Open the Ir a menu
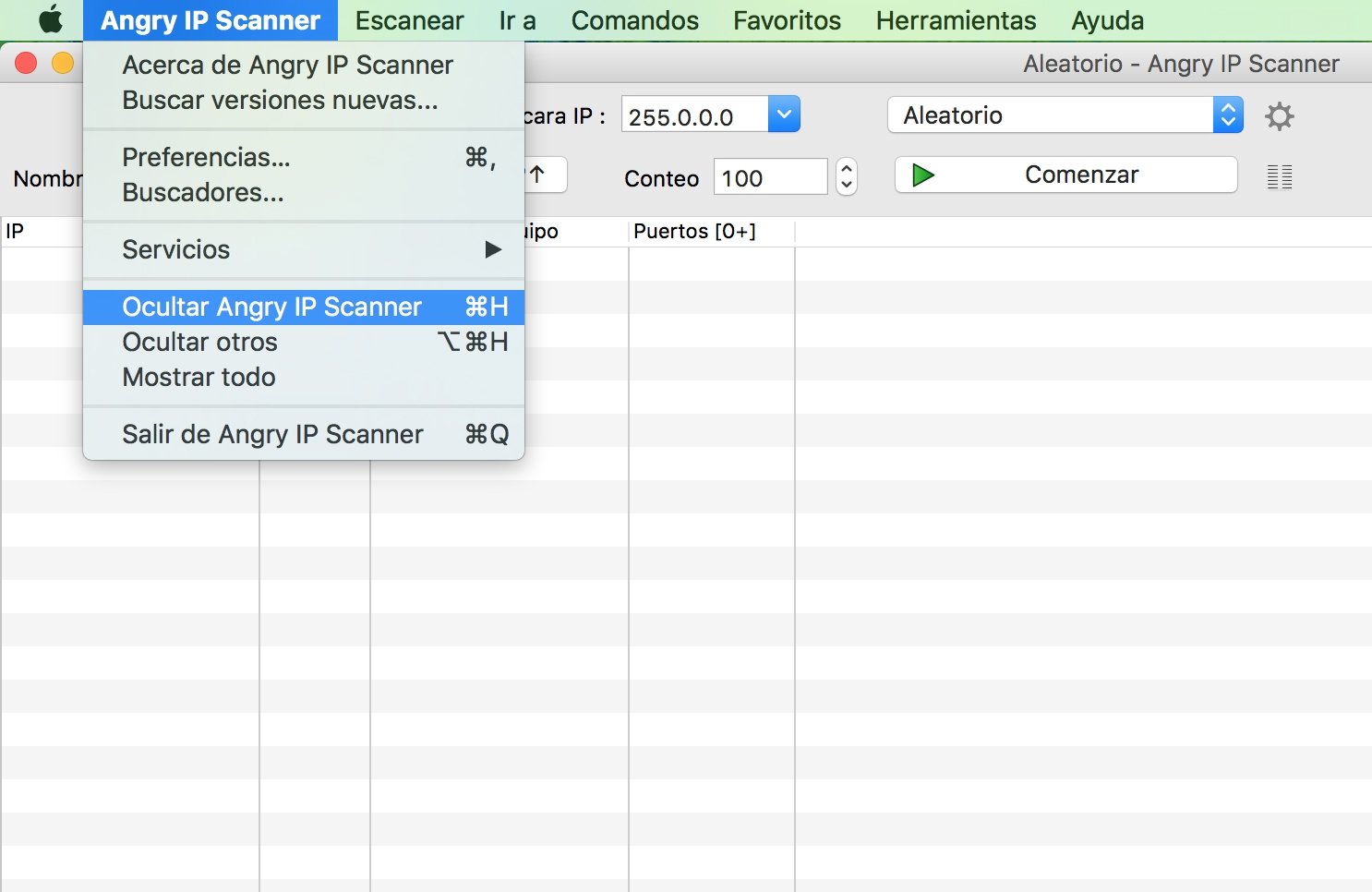Image resolution: width=1372 pixels, height=892 pixels. [x=517, y=20]
